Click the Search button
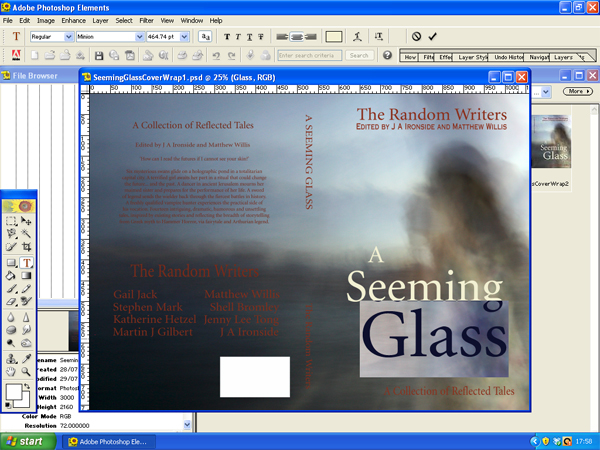Image resolution: width=600 pixels, height=450 pixels. click(359, 55)
